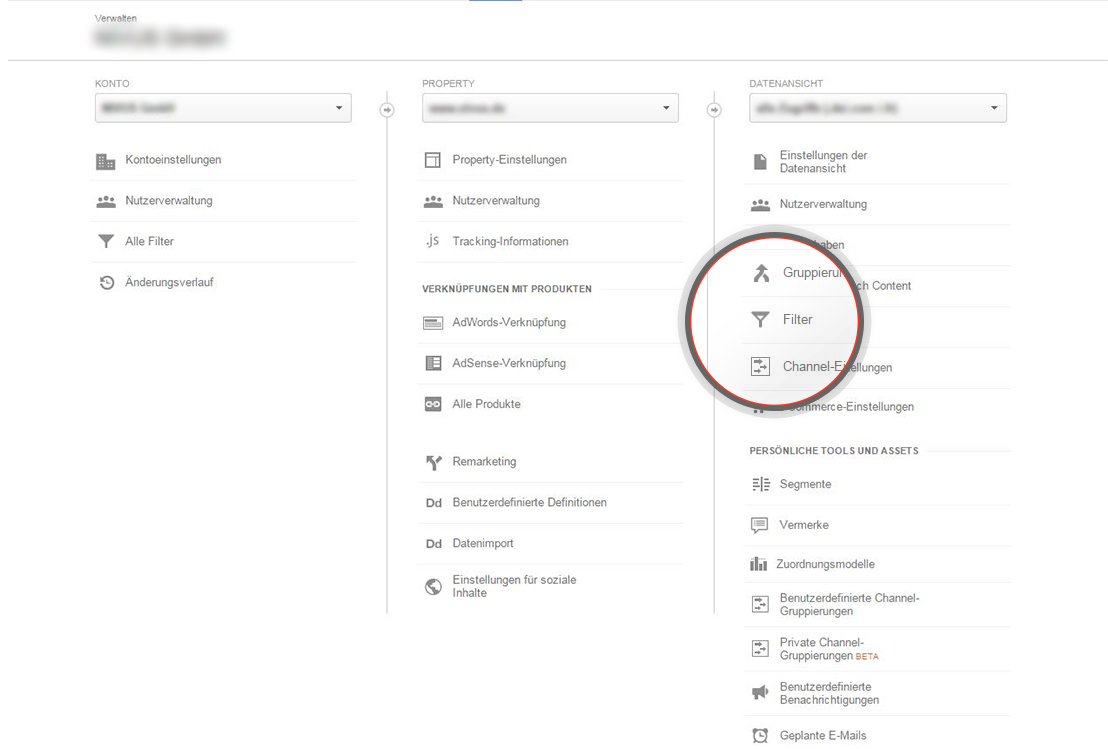The width and height of the screenshot is (1108, 749).
Task: Click the arrow between Property and Datenansicht columns
Action: point(714,110)
